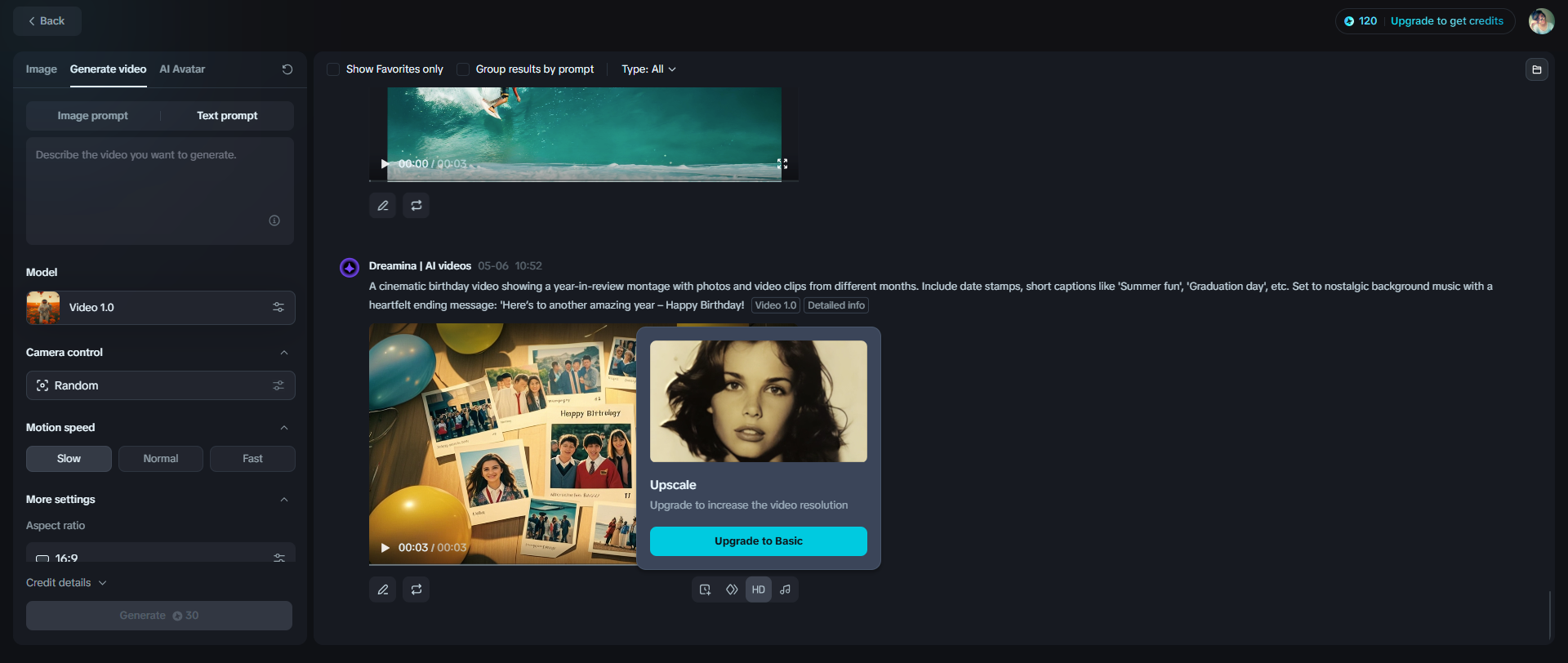This screenshot has width=1568, height=663.
Task: Open fullscreen for the surfing video
Action: (x=782, y=164)
